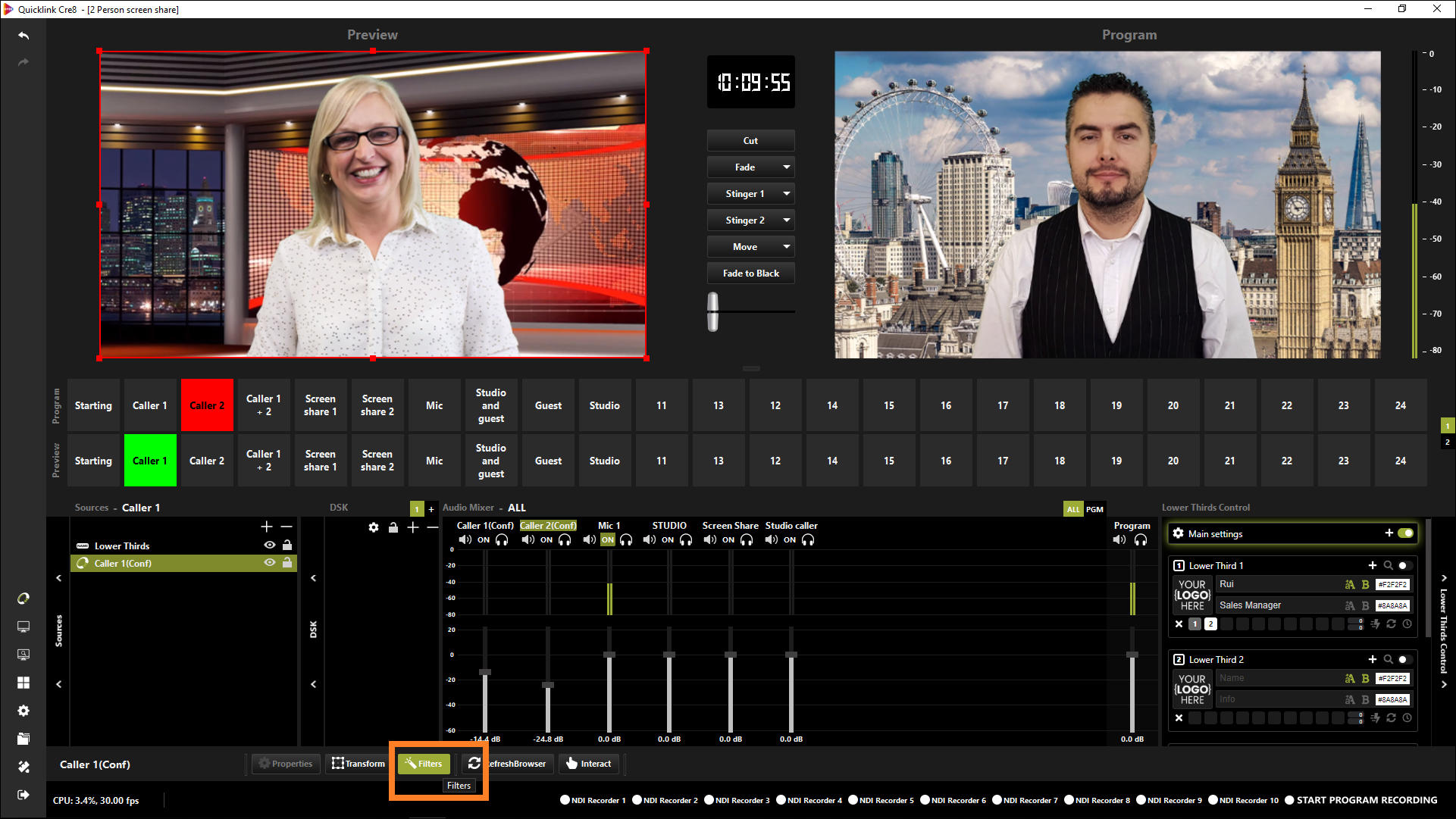Click lower chevron of Lower Thirds Control

1444,684
